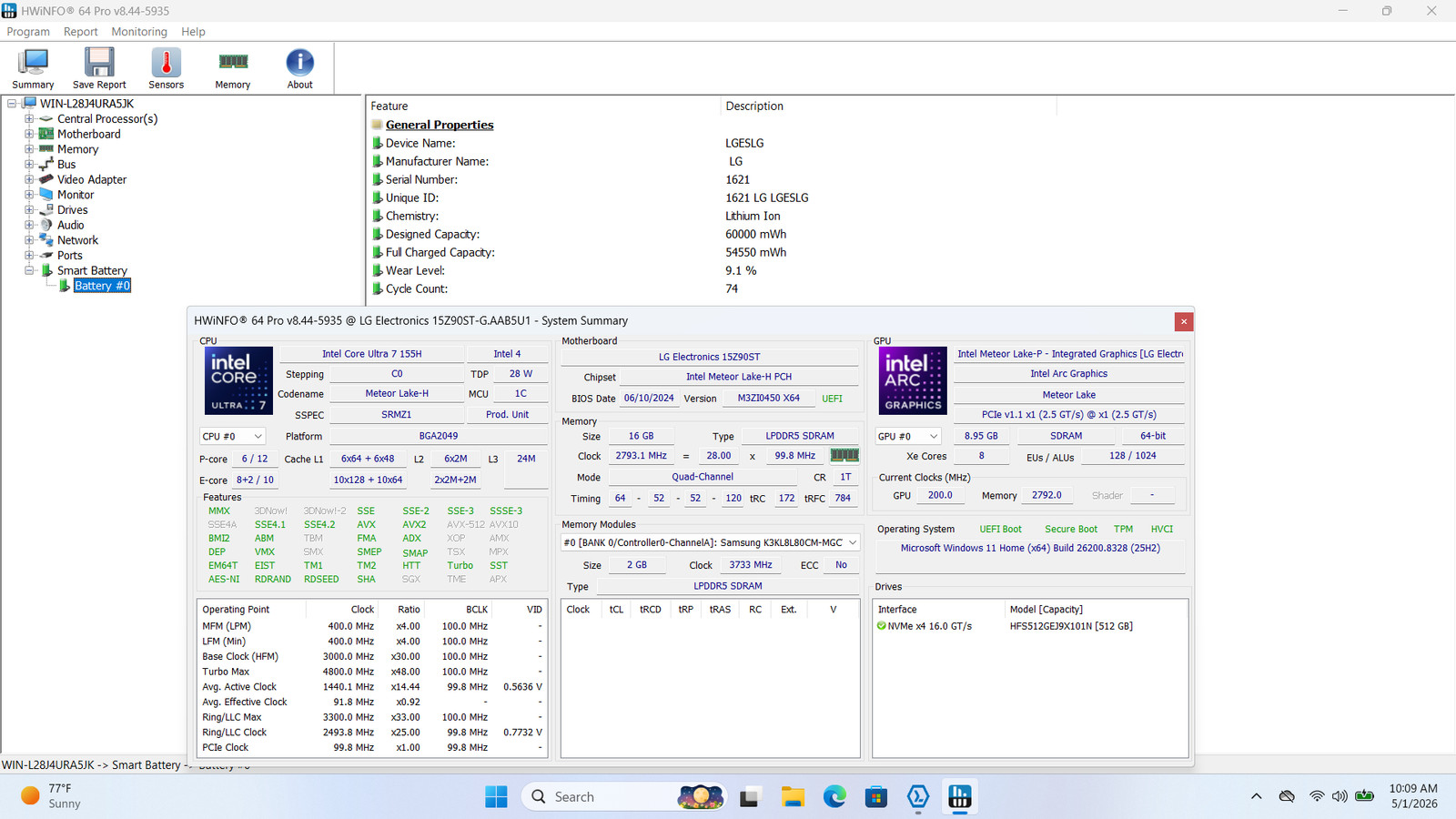The width and height of the screenshot is (1456, 819).
Task: Select Battery #0 in the tree
Action: tap(102, 286)
